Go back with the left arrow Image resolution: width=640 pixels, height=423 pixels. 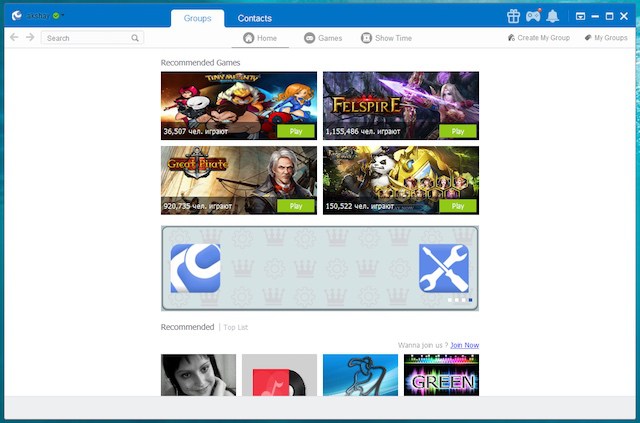14,38
